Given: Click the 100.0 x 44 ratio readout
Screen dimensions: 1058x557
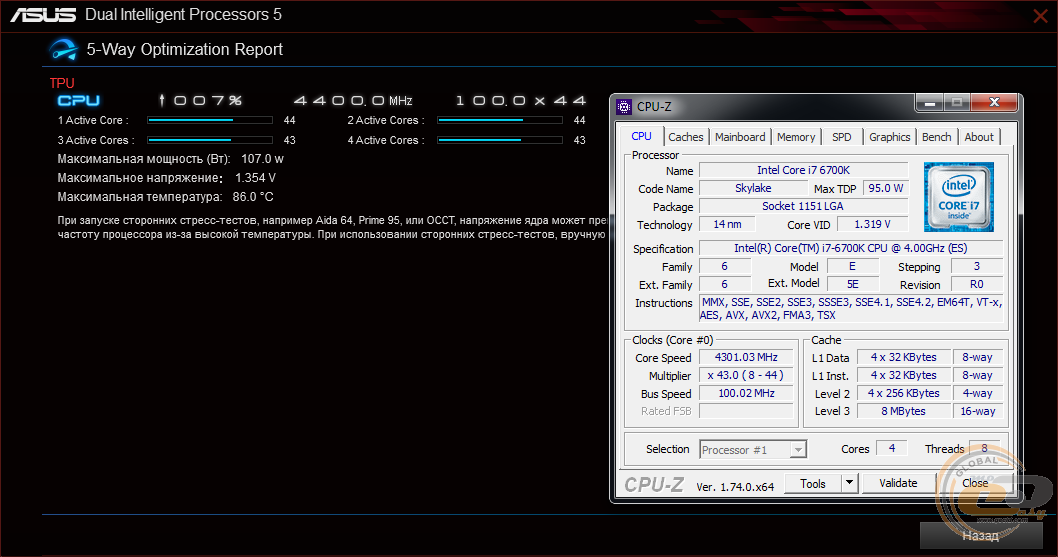Looking at the screenshot, I should click(520, 101).
